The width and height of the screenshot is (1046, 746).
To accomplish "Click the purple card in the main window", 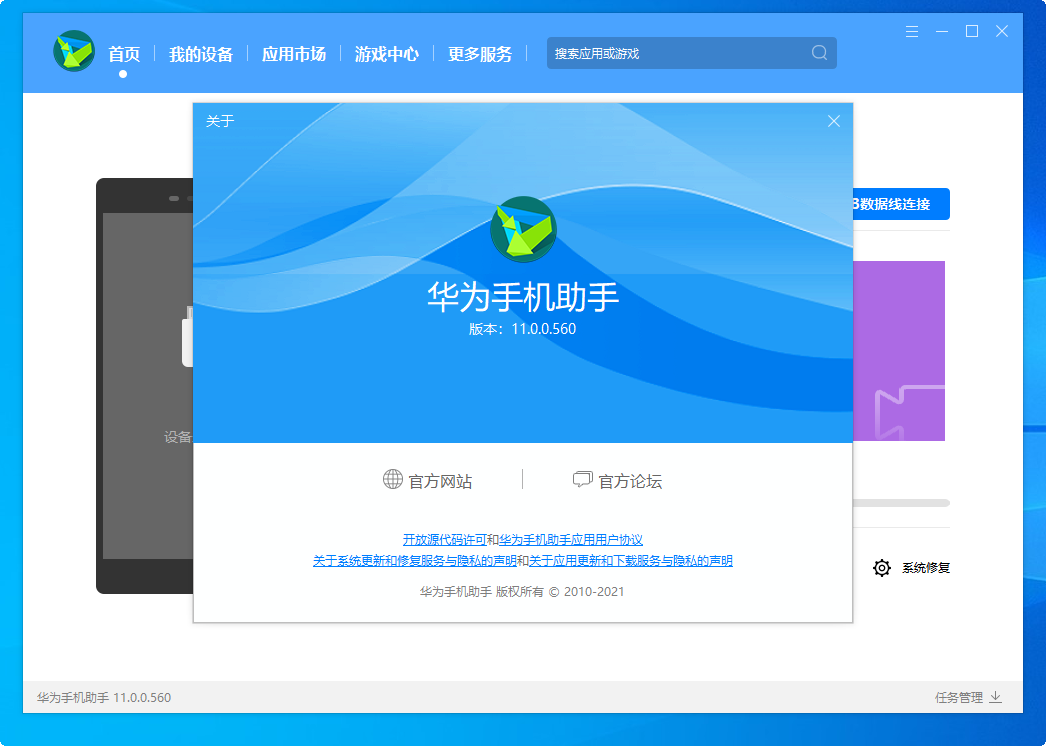I will pos(899,351).
